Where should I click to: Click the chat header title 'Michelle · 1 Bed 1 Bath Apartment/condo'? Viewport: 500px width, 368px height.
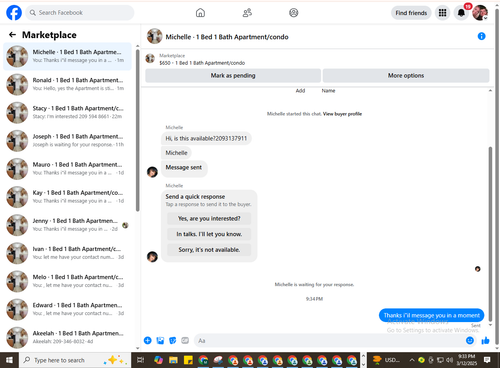(x=227, y=37)
